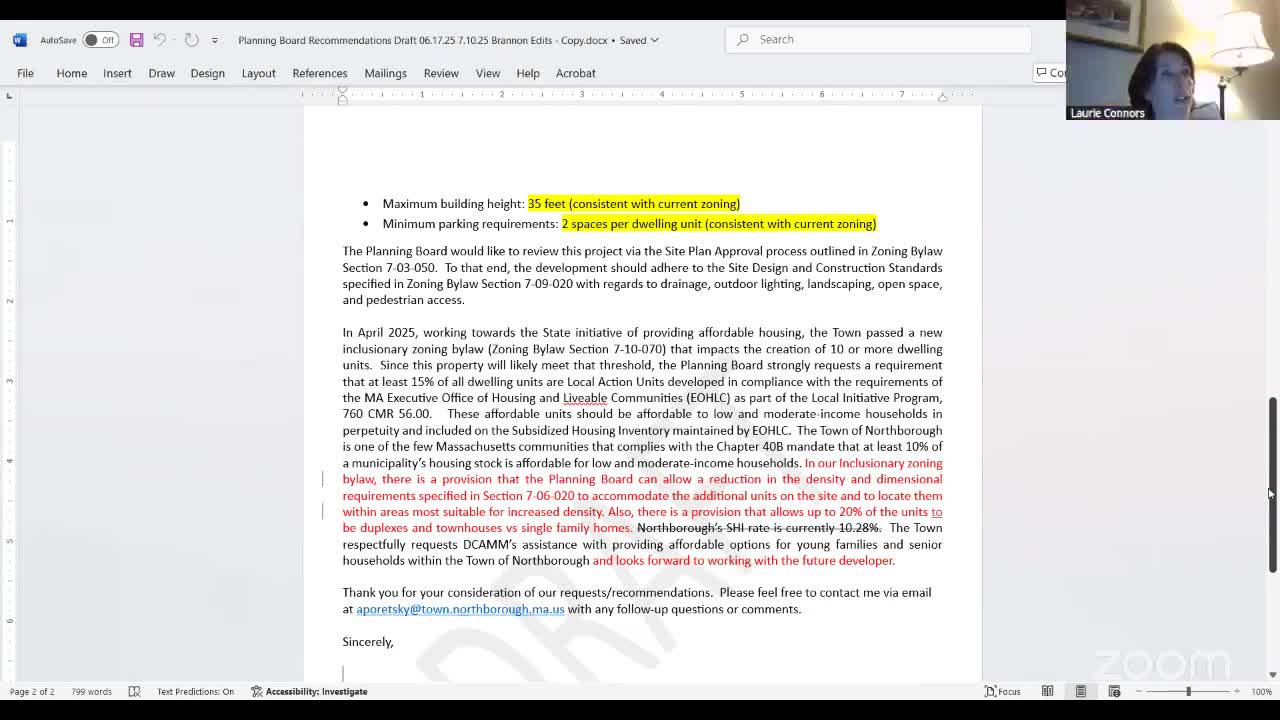Click the zoom in plus button
This screenshot has width=1280, height=720.
[1237, 691]
